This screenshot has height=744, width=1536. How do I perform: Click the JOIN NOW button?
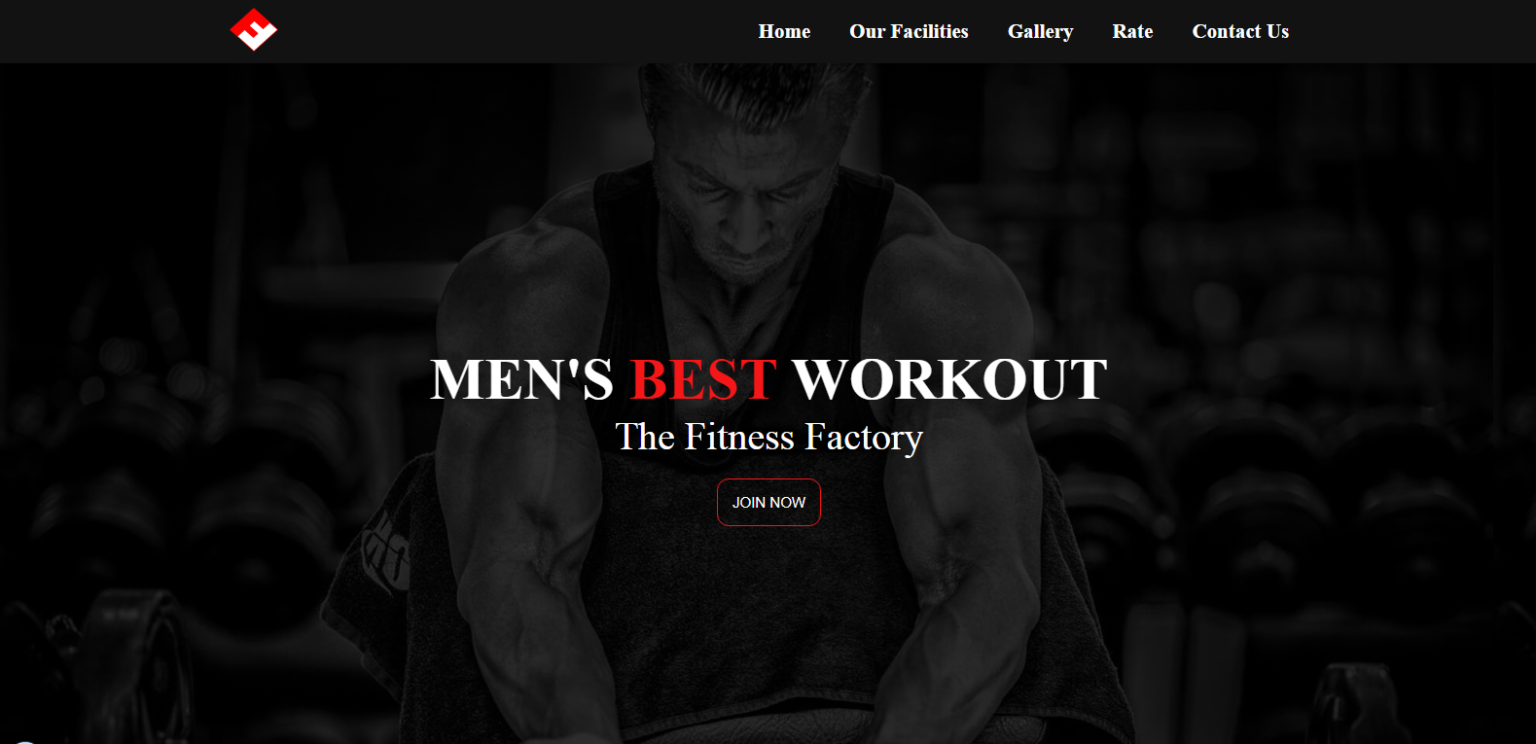(x=769, y=502)
